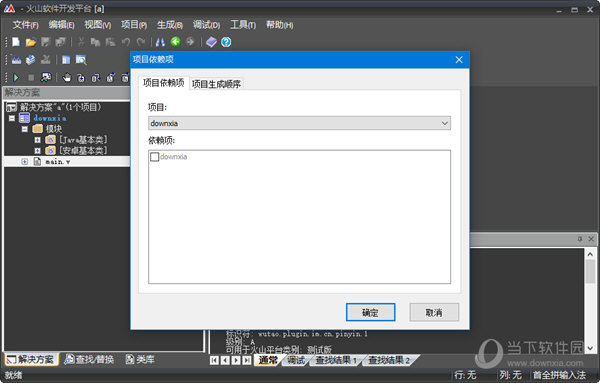This screenshot has height=383, width=600.
Task: Expand the [安卓基本类] node
Action: [x=37, y=151]
